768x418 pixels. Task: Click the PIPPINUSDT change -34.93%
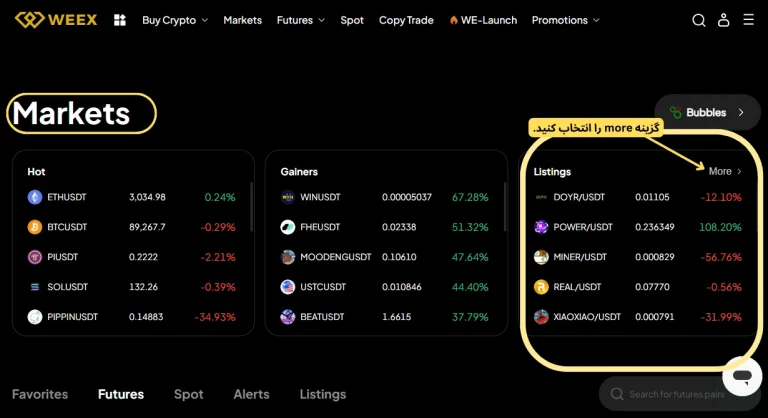215,317
